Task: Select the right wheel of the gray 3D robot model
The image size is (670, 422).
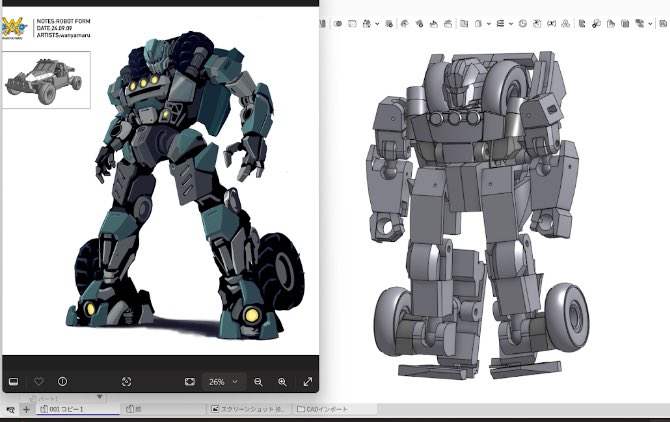Action: click(567, 317)
